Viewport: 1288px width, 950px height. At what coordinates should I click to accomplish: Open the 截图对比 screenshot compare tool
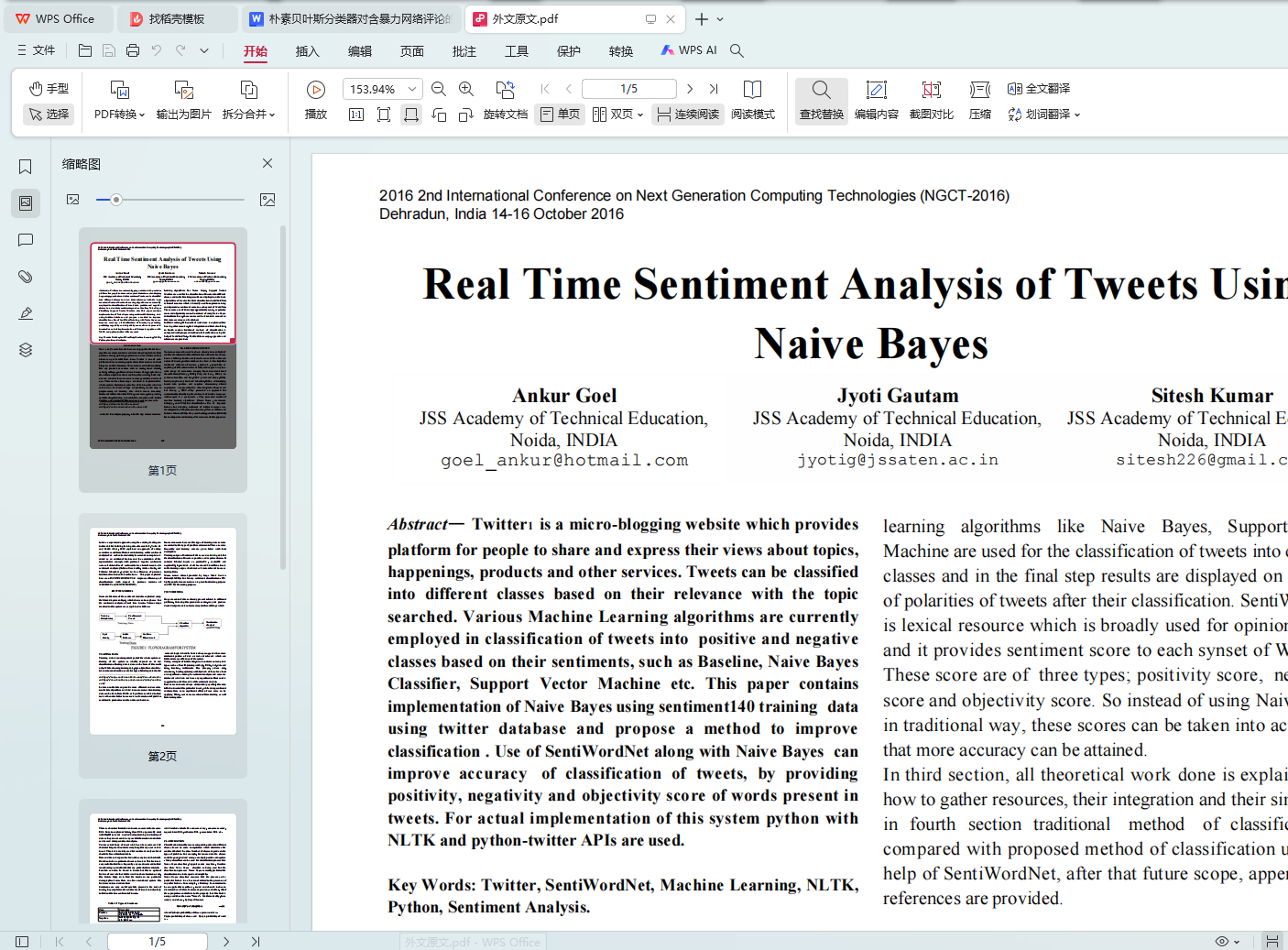932,100
